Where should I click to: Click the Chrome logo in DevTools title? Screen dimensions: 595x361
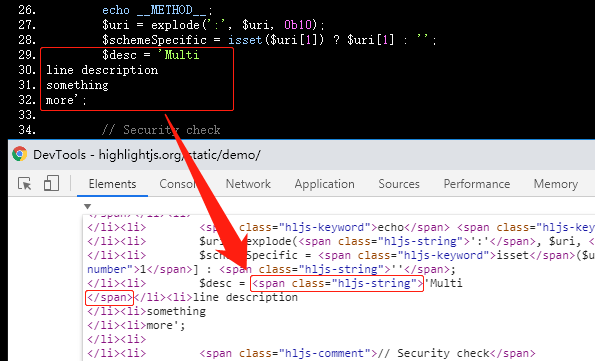(19, 154)
